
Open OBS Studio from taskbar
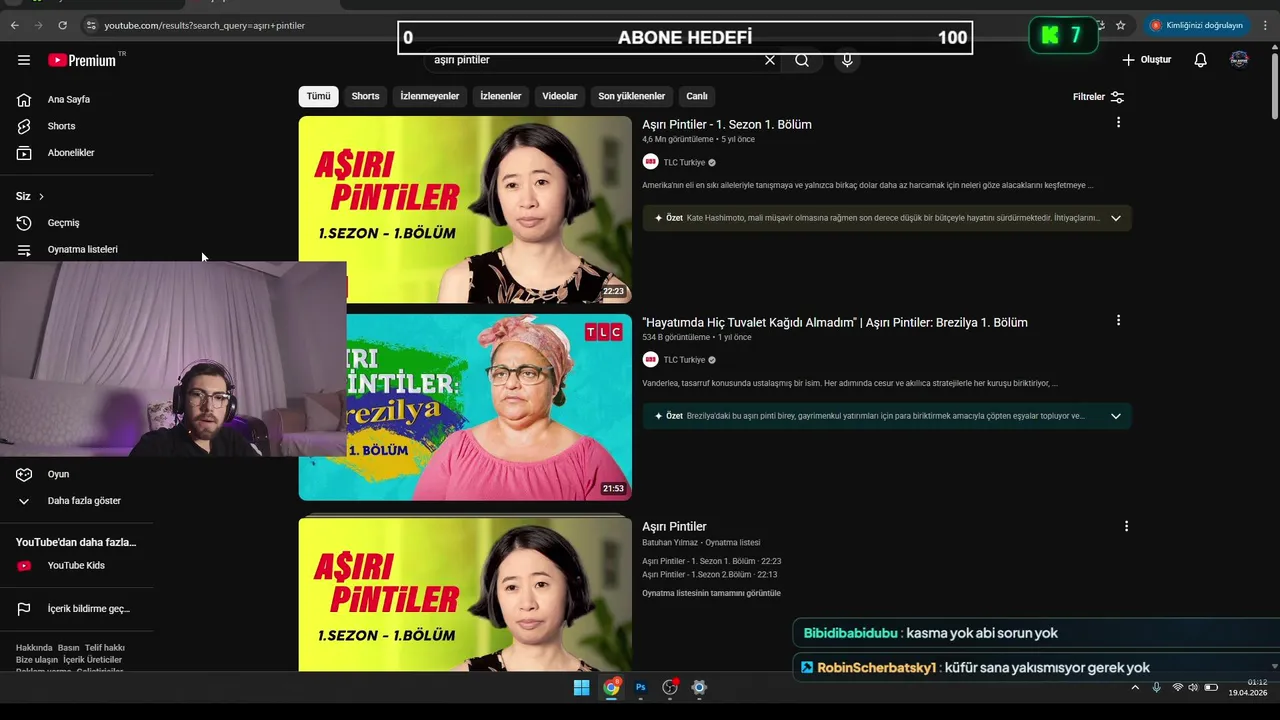click(x=670, y=687)
